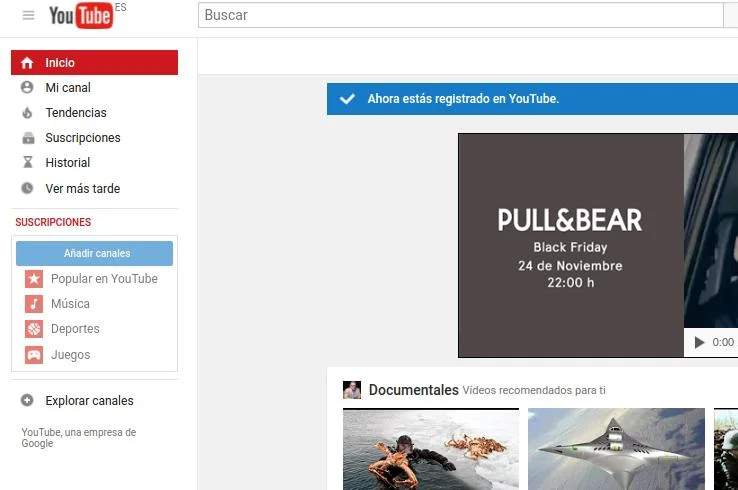Image resolution: width=738 pixels, height=490 pixels.
Task: Click the SUSCRIPCIONES section heading
Action: point(53,222)
